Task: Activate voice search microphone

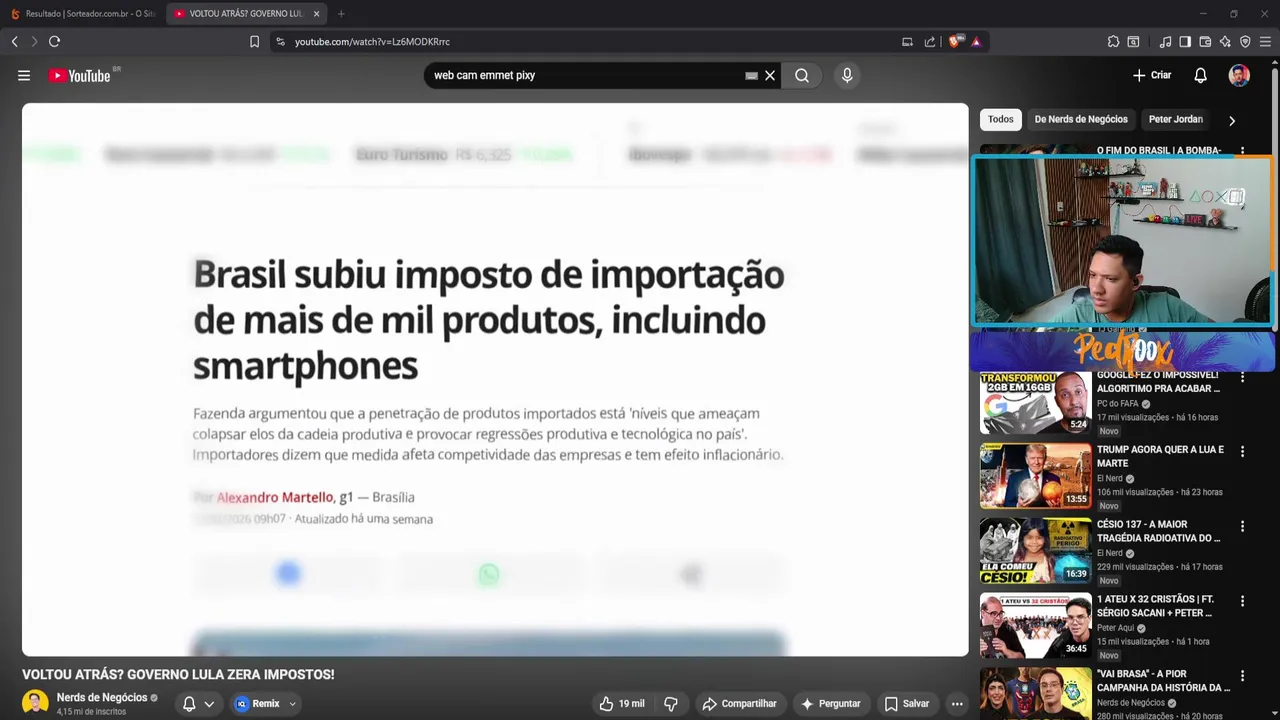Action: (847, 75)
